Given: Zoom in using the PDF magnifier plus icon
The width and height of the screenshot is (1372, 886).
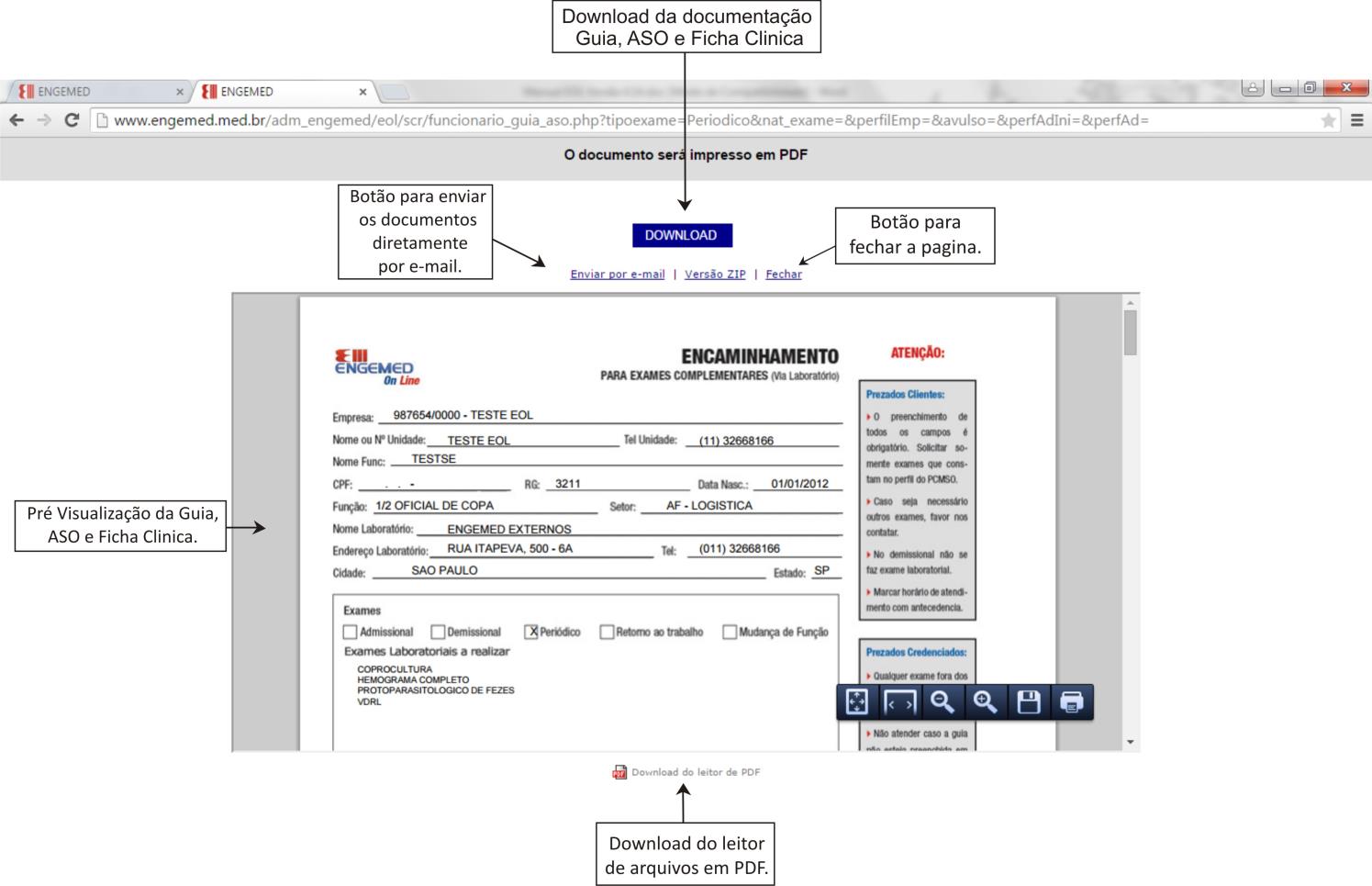Looking at the screenshot, I should [x=986, y=702].
